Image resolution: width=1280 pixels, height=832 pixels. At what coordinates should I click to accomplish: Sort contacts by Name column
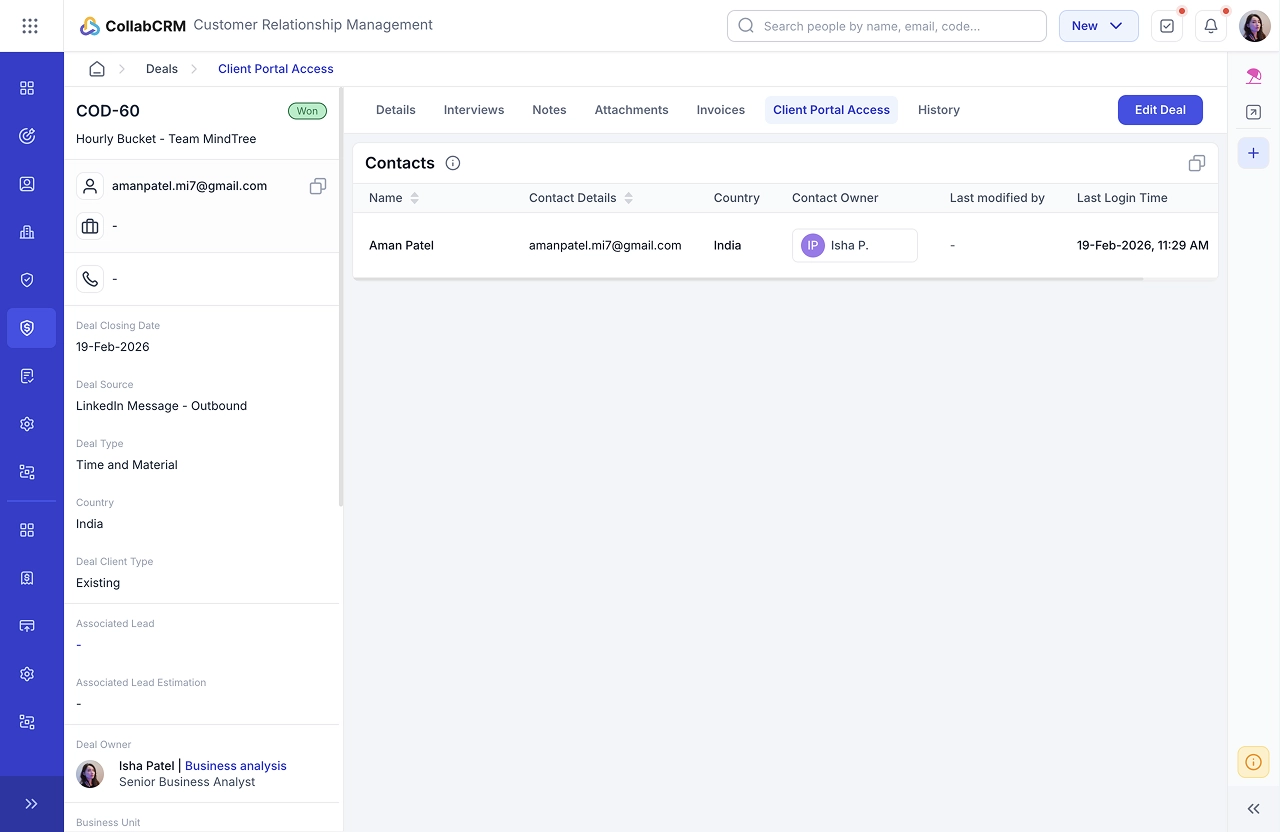415,198
